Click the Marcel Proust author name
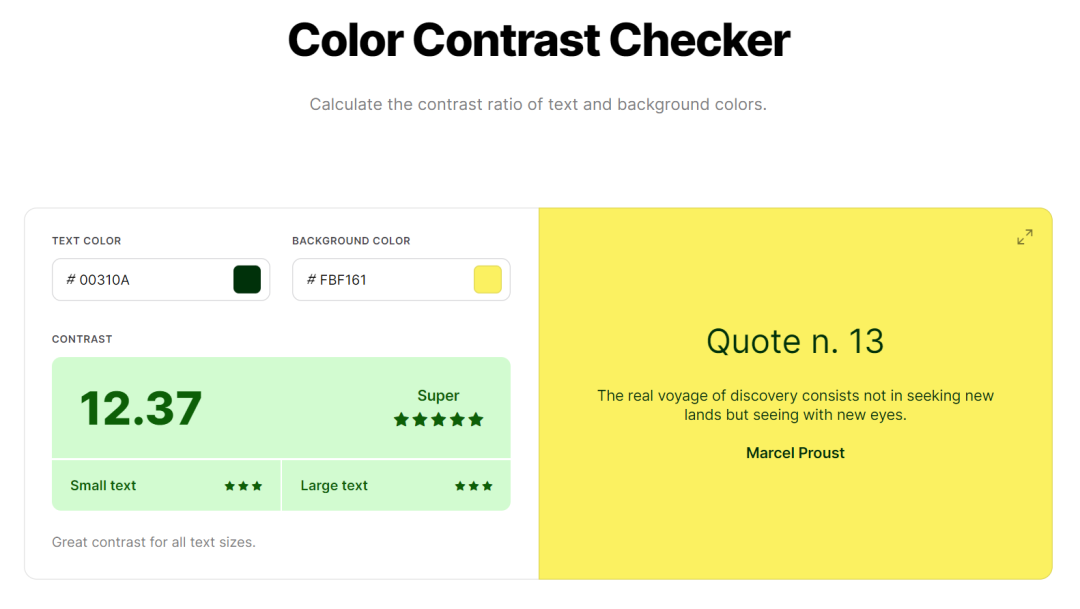Image resolution: width=1080 pixels, height=609 pixels. click(x=795, y=453)
